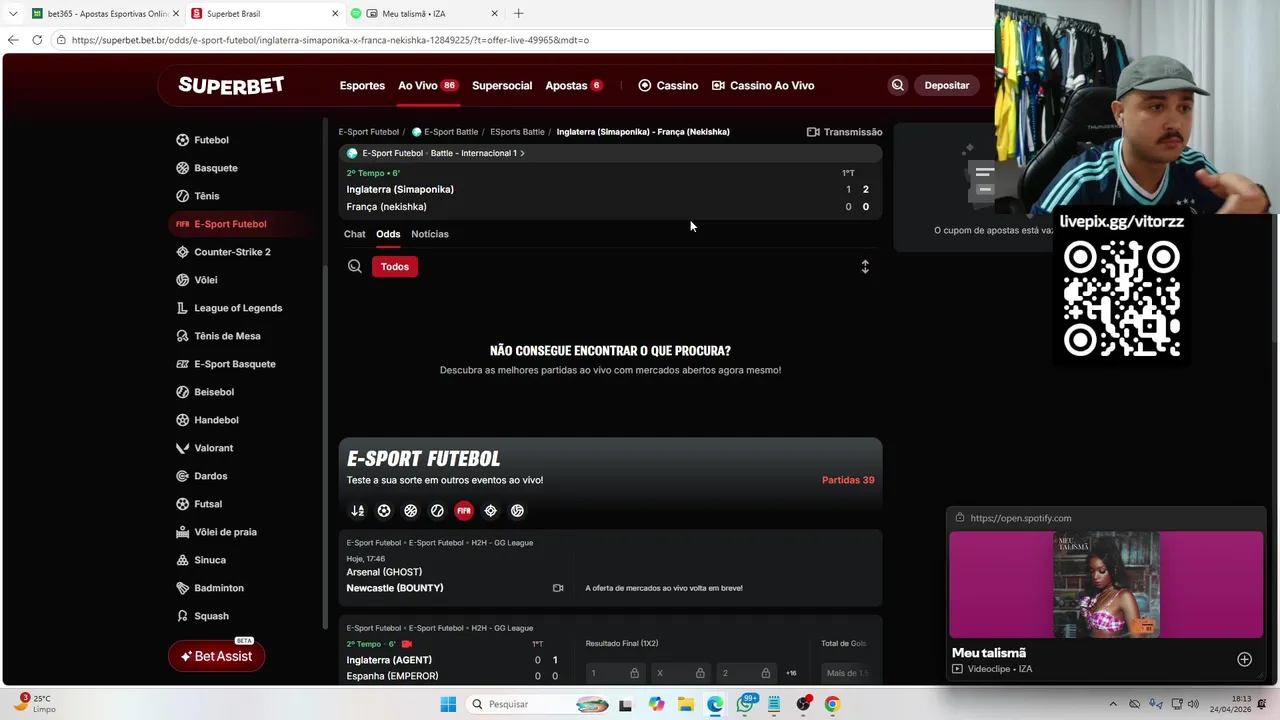This screenshot has height=720, width=1280.
Task: Switch to bet365 browser tab
Action: tap(103, 13)
